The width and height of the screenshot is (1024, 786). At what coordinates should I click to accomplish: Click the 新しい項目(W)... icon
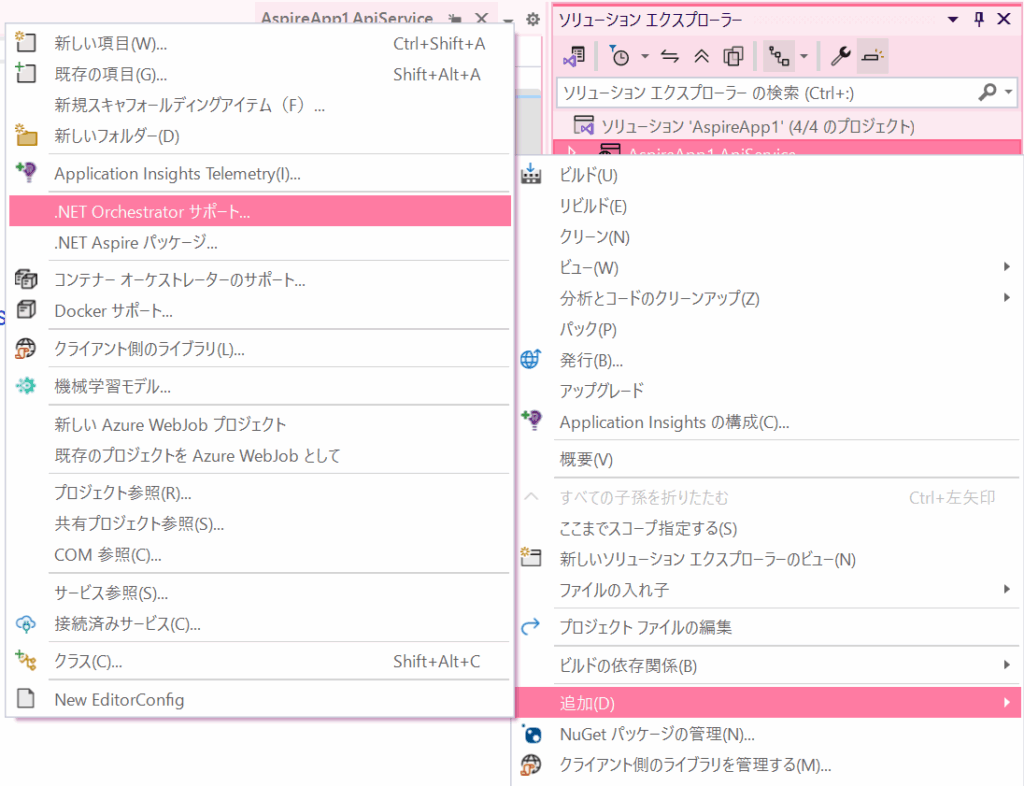tap(25, 42)
